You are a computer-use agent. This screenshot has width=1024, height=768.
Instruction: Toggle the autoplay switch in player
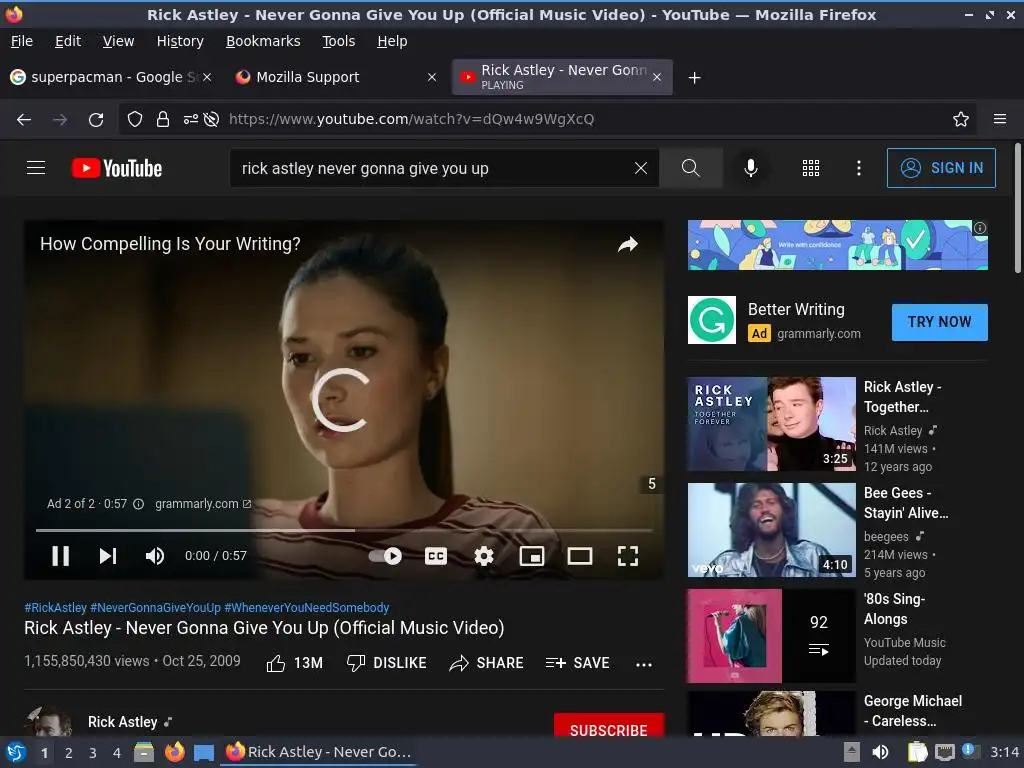coord(385,556)
